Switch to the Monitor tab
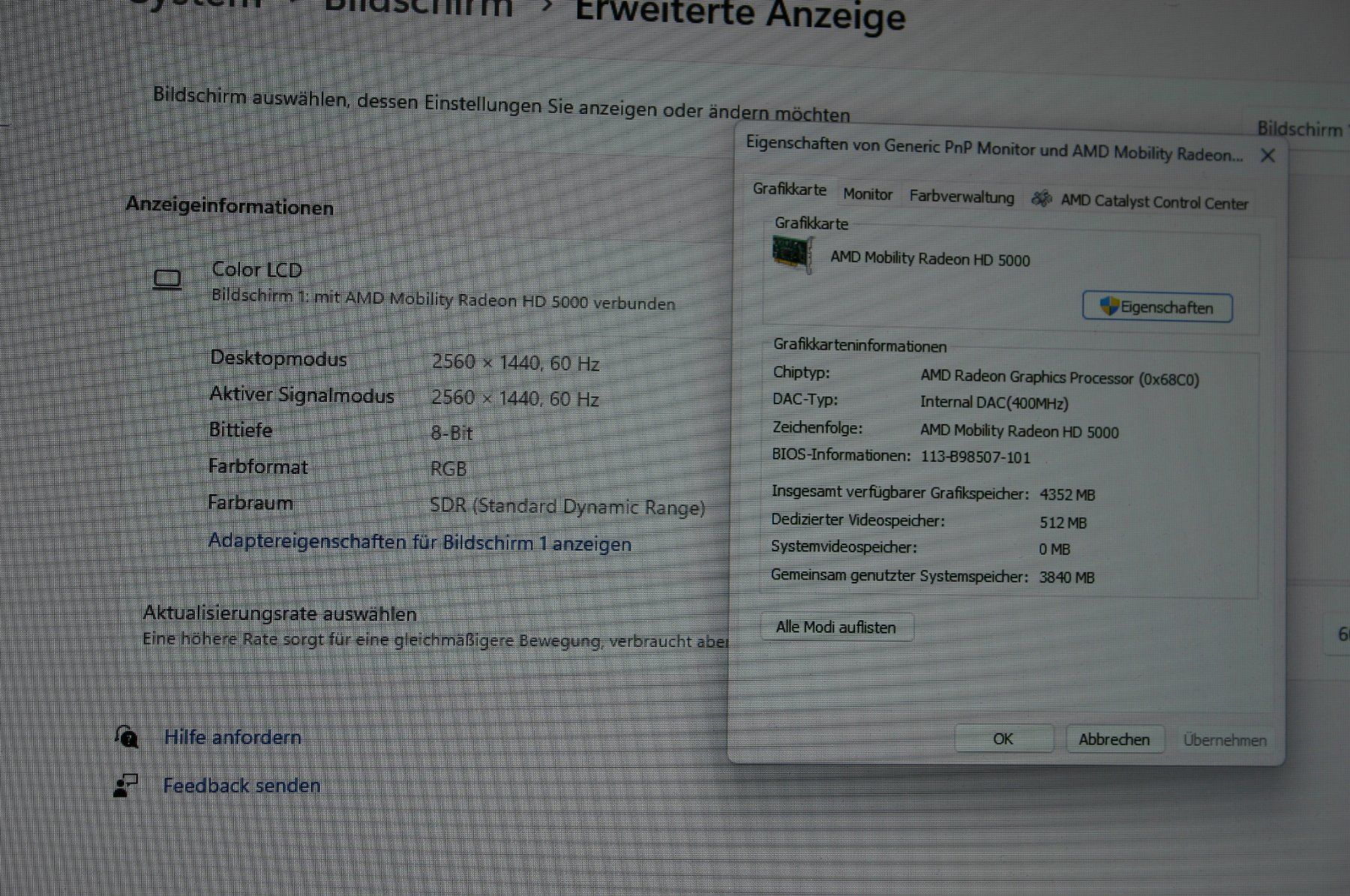The height and width of the screenshot is (896, 1350). tap(868, 194)
